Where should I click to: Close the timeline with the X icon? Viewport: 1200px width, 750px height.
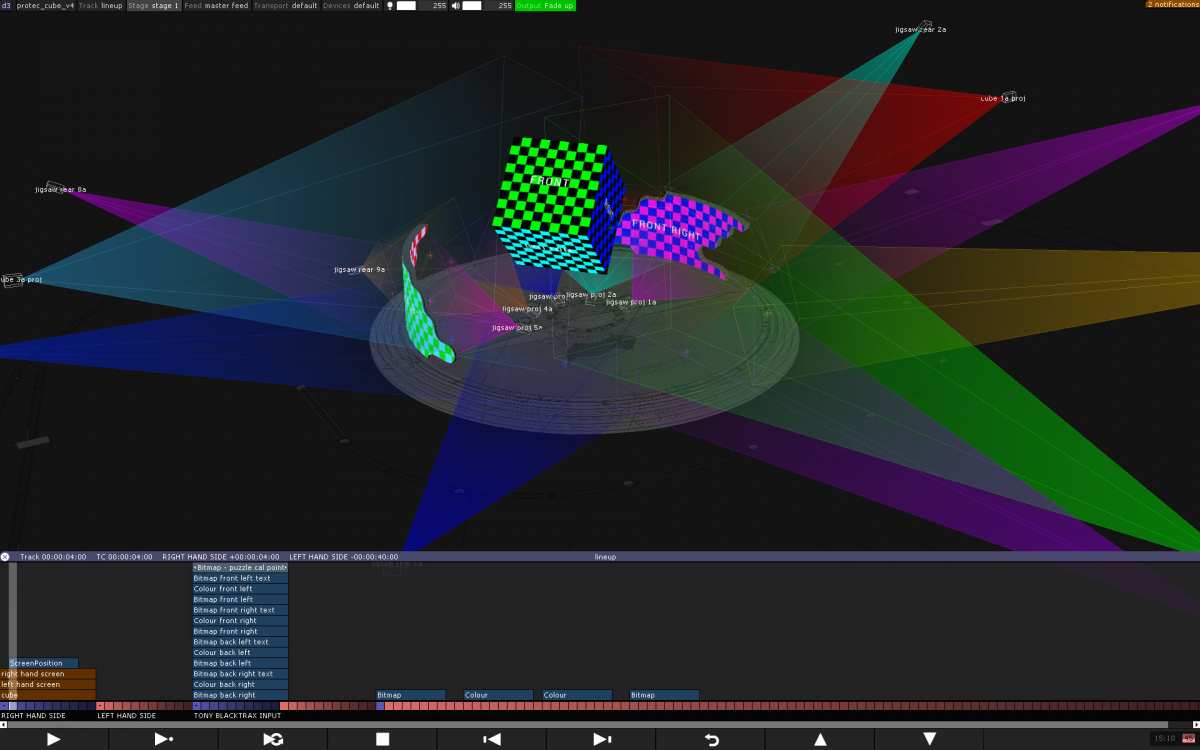pos(5,557)
